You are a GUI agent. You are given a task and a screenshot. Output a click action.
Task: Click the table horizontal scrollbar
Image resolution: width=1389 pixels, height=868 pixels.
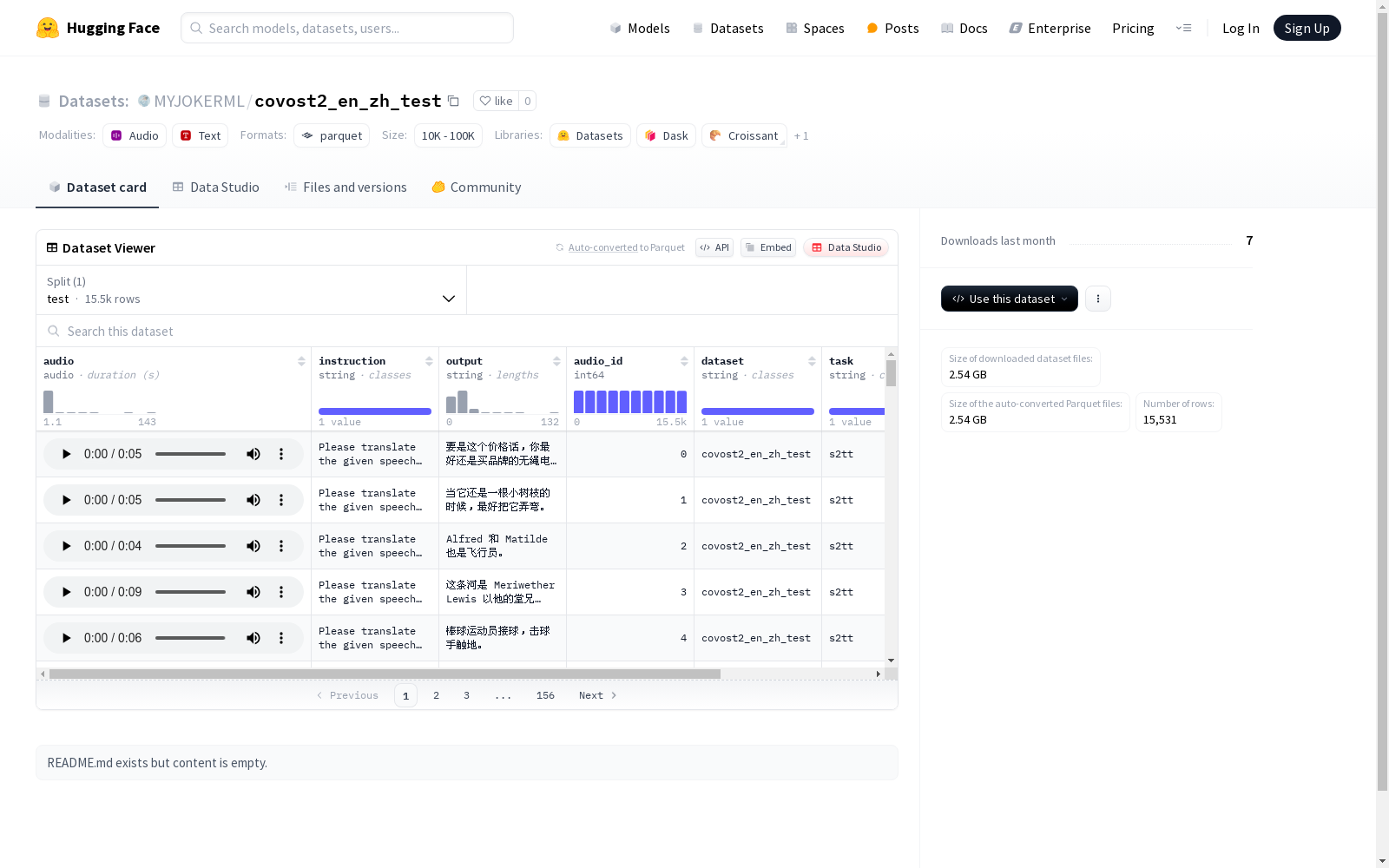click(385, 674)
